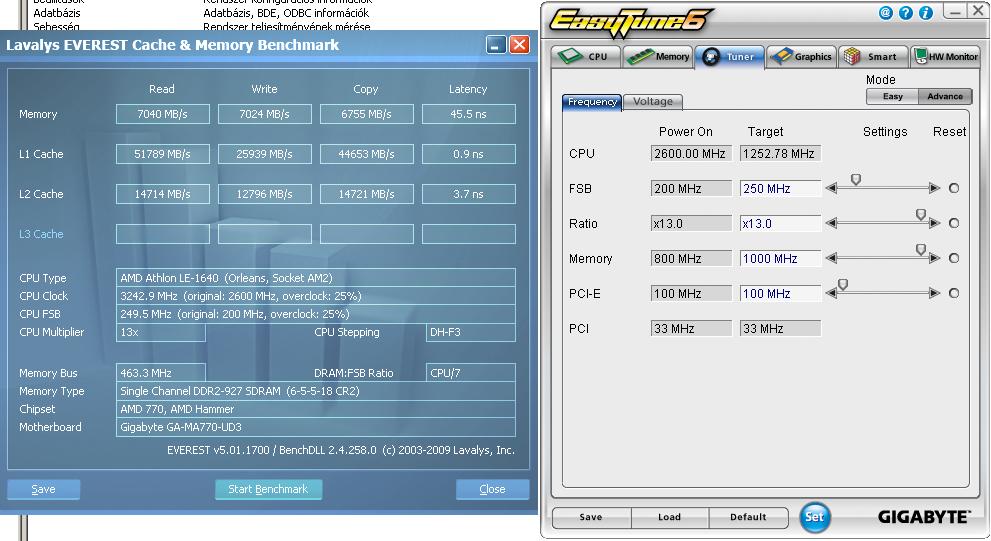This screenshot has height=541, width=991.
Task: Click the PCI-E slider handle
Action: pos(842,285)
